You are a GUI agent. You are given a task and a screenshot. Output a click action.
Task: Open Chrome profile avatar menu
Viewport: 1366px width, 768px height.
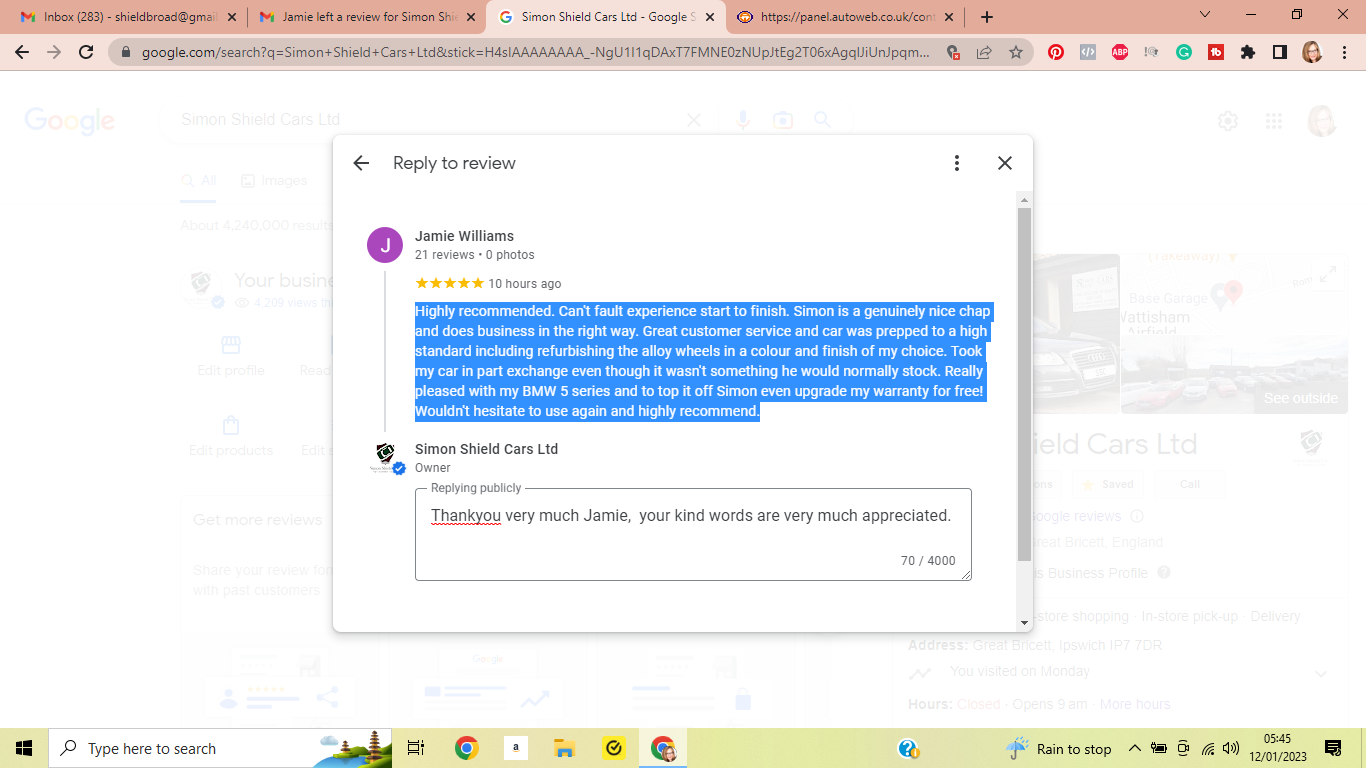click(1312, 53)
